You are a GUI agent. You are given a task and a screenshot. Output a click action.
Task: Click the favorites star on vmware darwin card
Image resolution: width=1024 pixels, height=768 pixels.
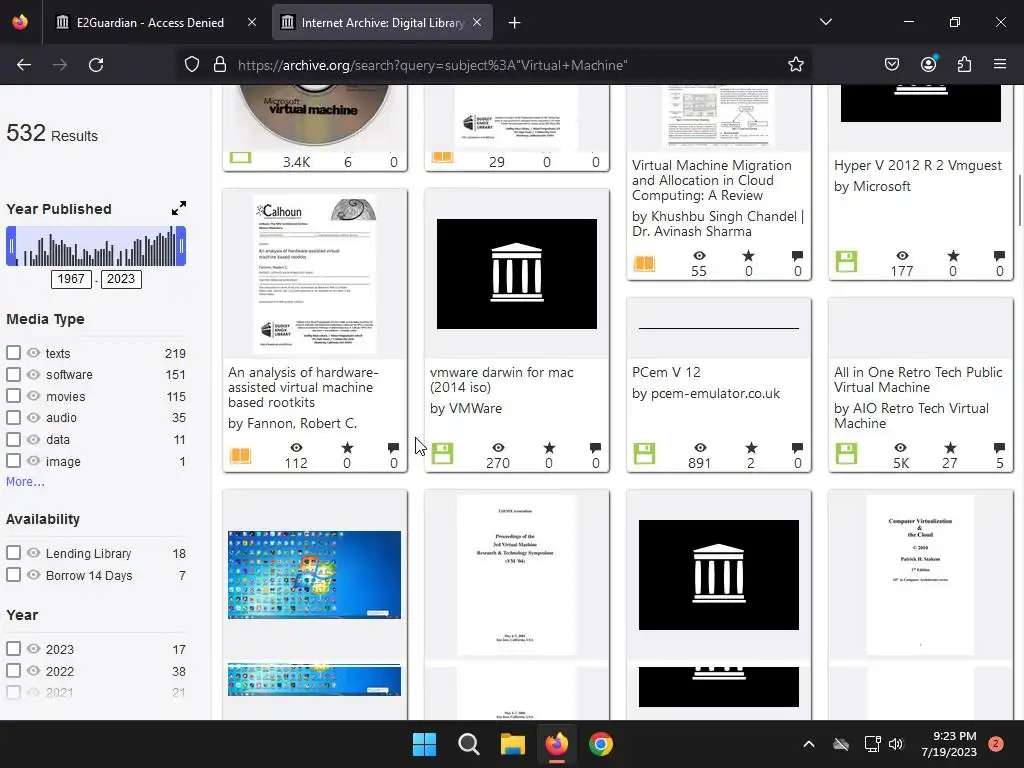pyautogui.click(x=549, y=448)
